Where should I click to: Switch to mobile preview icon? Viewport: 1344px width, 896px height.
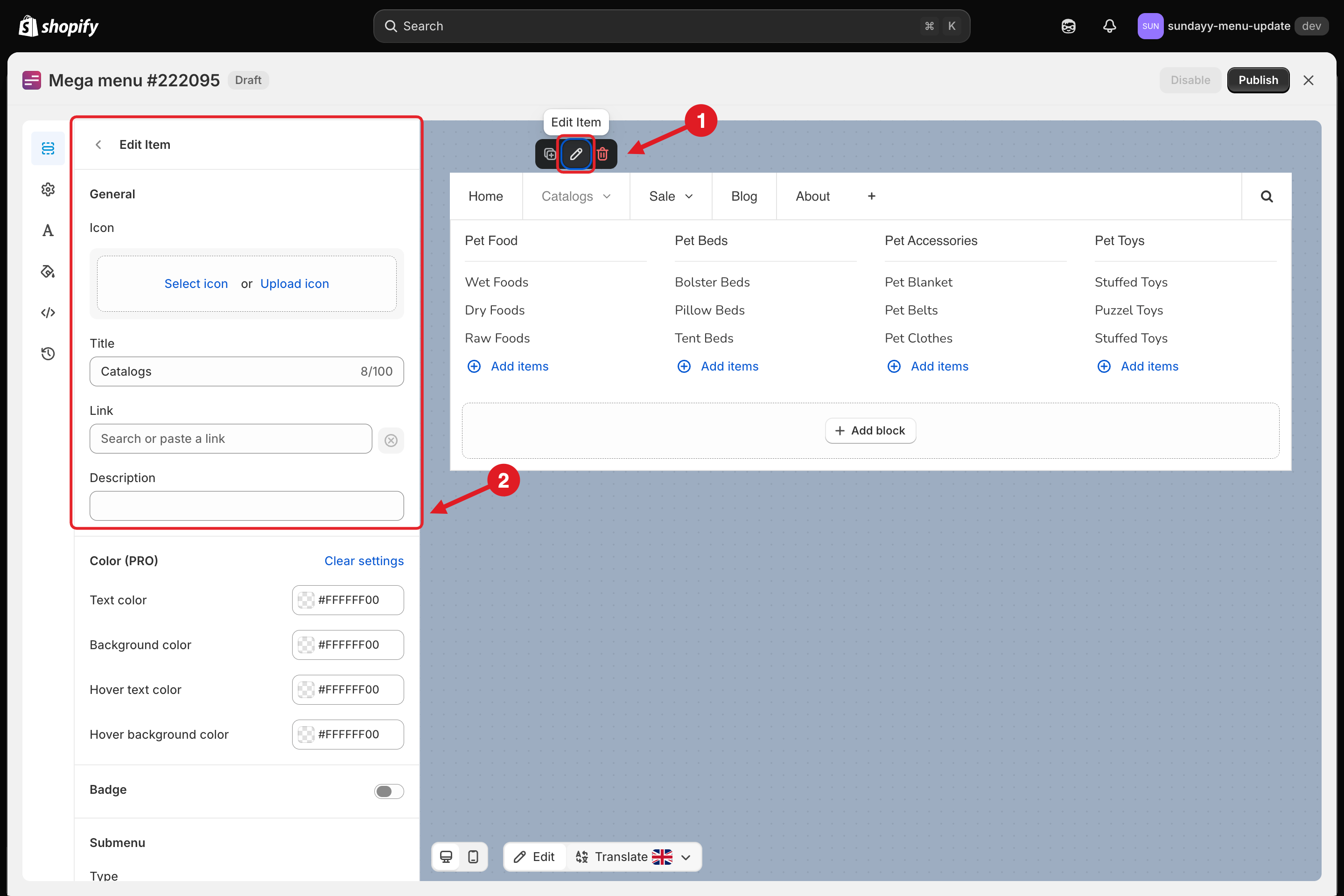[x=473, y=857]
